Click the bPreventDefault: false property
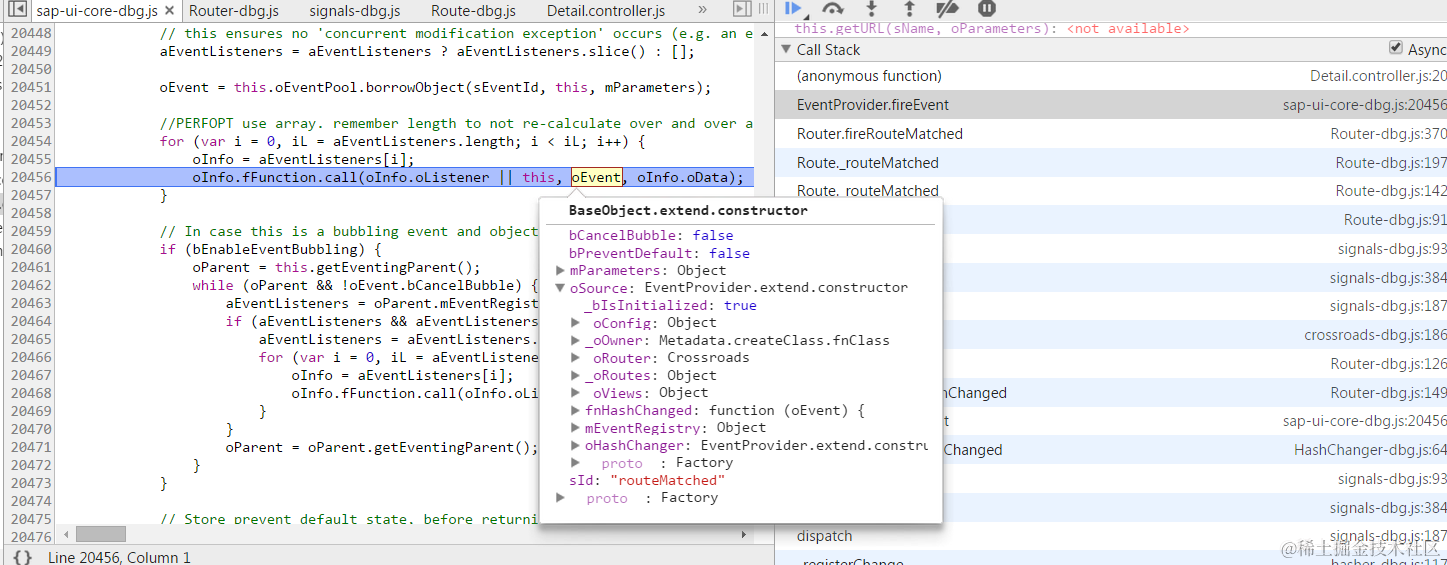Screen dimensions: 1447x565 (x=659, y=253)
